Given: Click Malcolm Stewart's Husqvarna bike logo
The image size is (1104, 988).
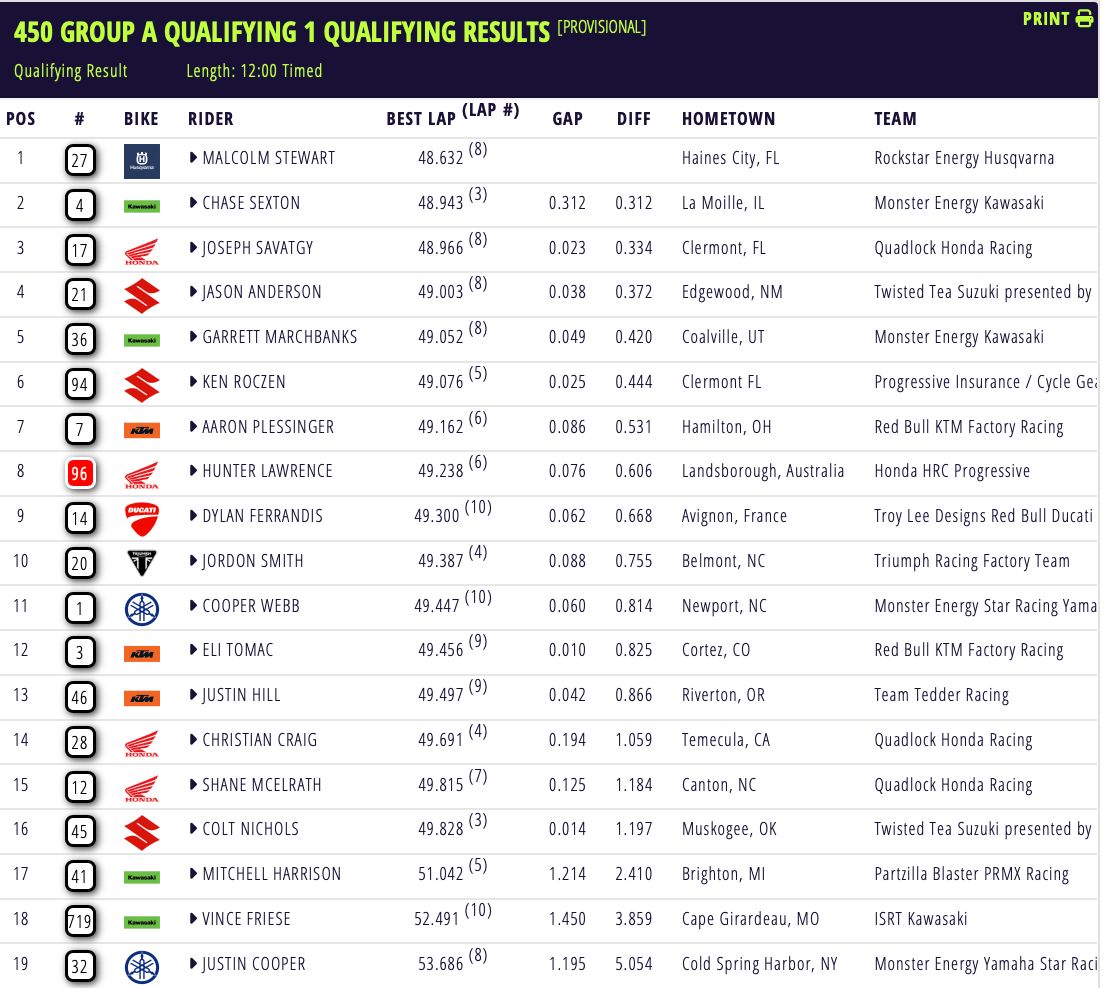Looking at the screenshot, I should pos(141,160).
